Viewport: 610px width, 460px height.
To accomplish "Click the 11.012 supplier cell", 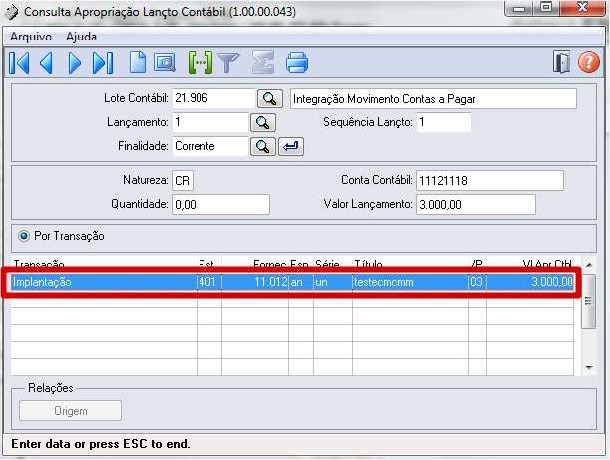I will click(255, 282).
